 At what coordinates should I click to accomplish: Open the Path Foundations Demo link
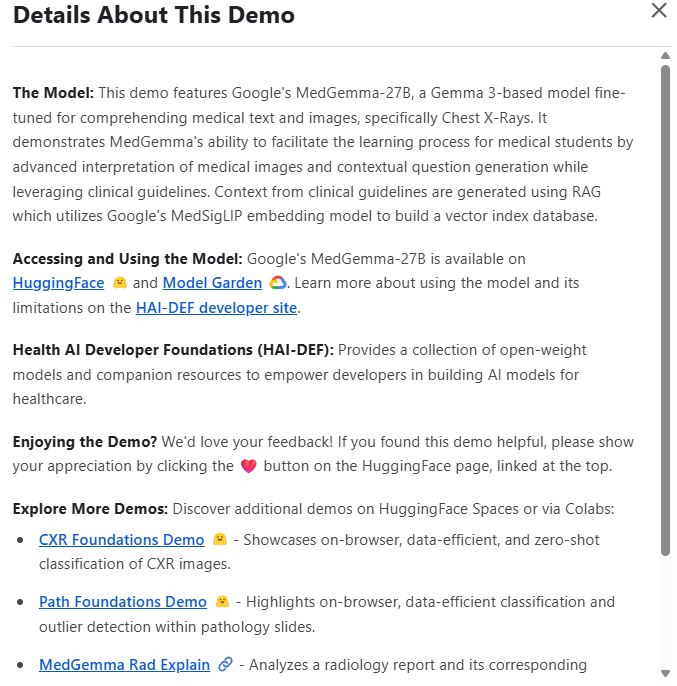pyautogui.click(x=122, y=602)
